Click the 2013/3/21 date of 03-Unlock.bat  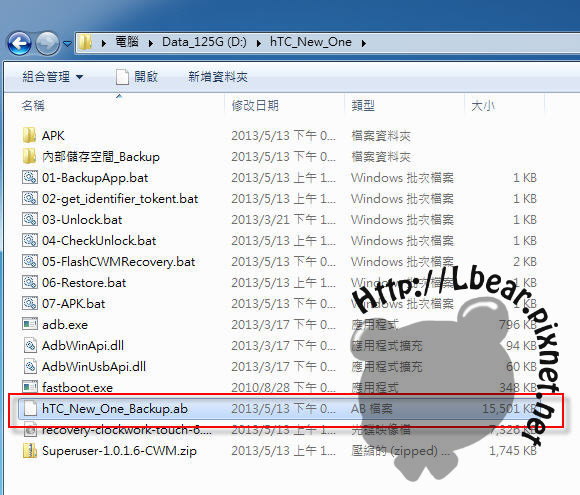pos(283,219)
